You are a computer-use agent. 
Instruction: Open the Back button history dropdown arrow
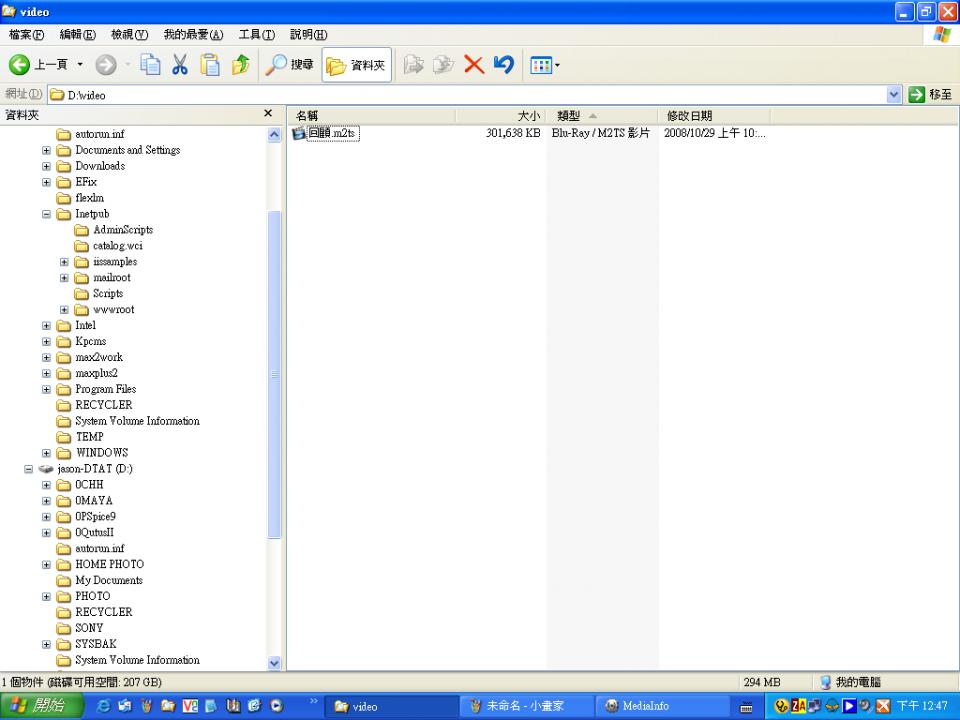pyautogui.click(x=80, y=64)
